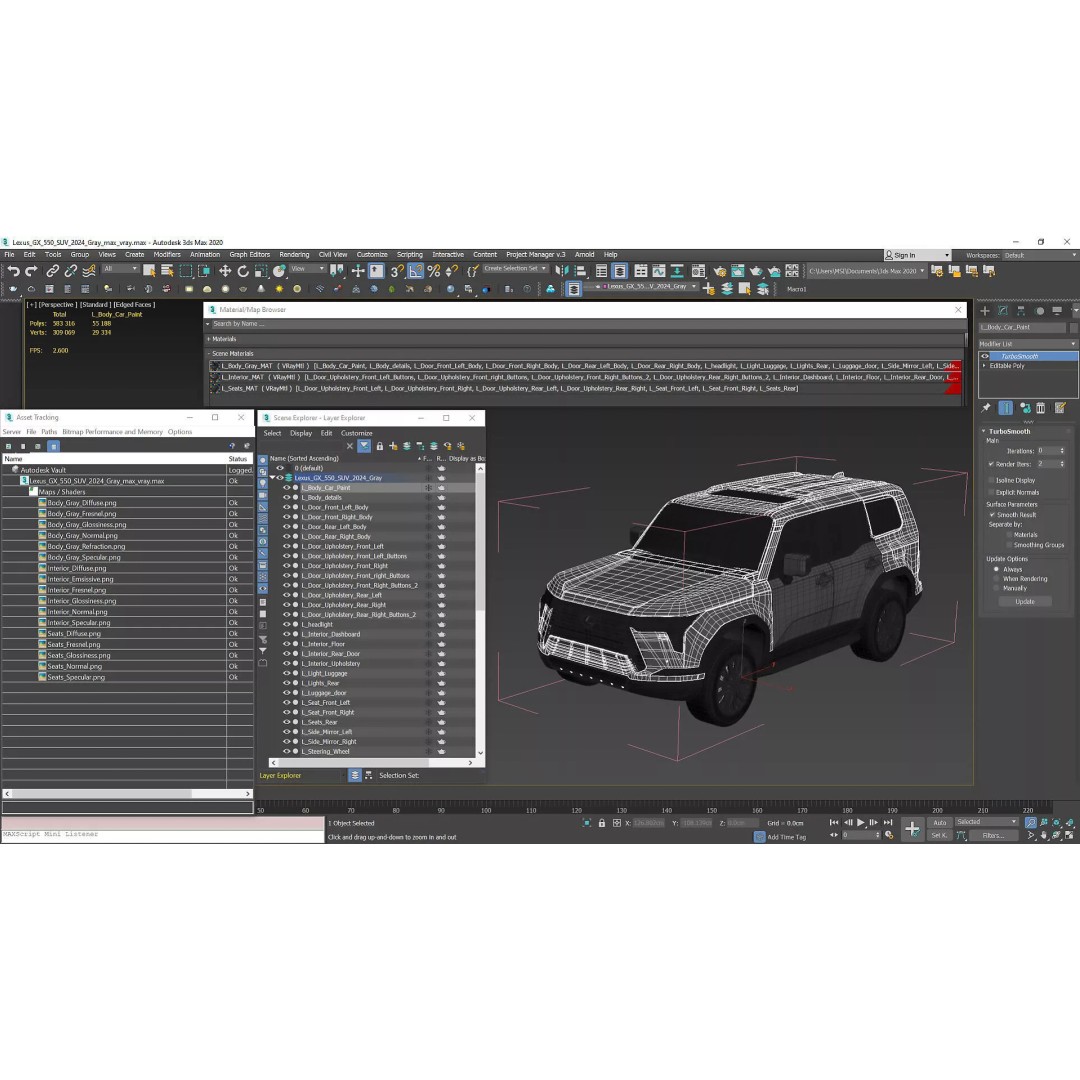This screenshot has width=1080, height=1080.
Task: Toggle the Percent Snap icon
Action: click(433, 271)
